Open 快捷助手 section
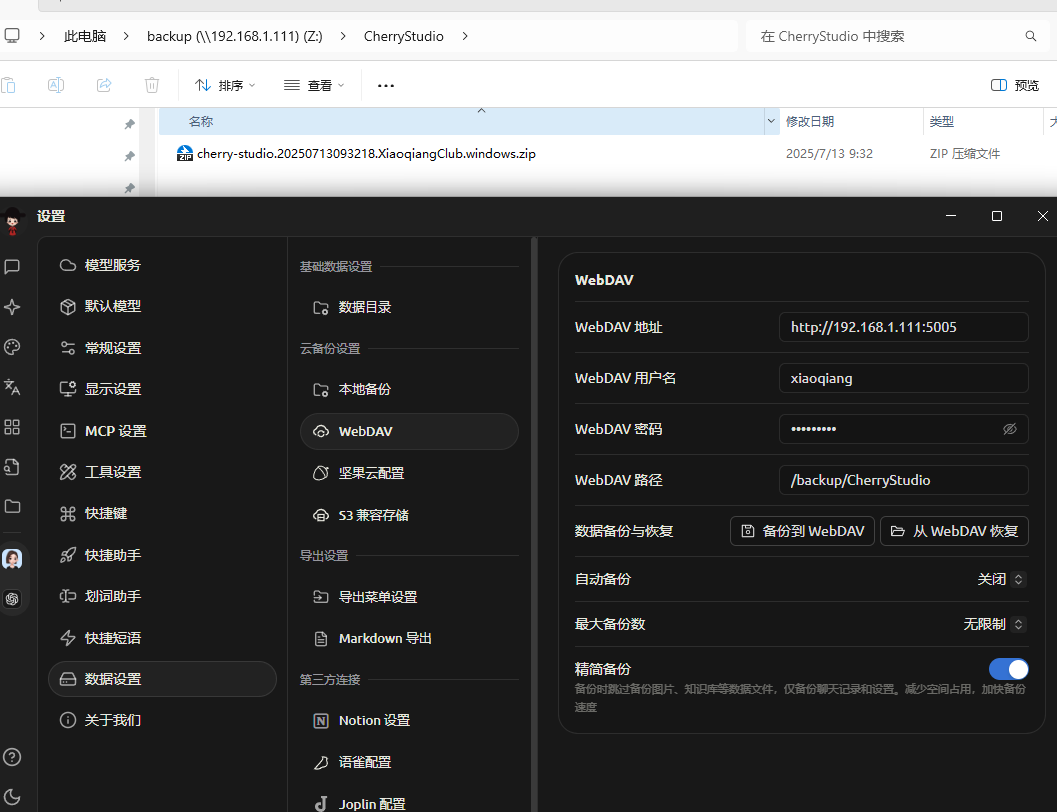Image resolution: width=1057 pixels, height=812 pixels. coord(162,555)
